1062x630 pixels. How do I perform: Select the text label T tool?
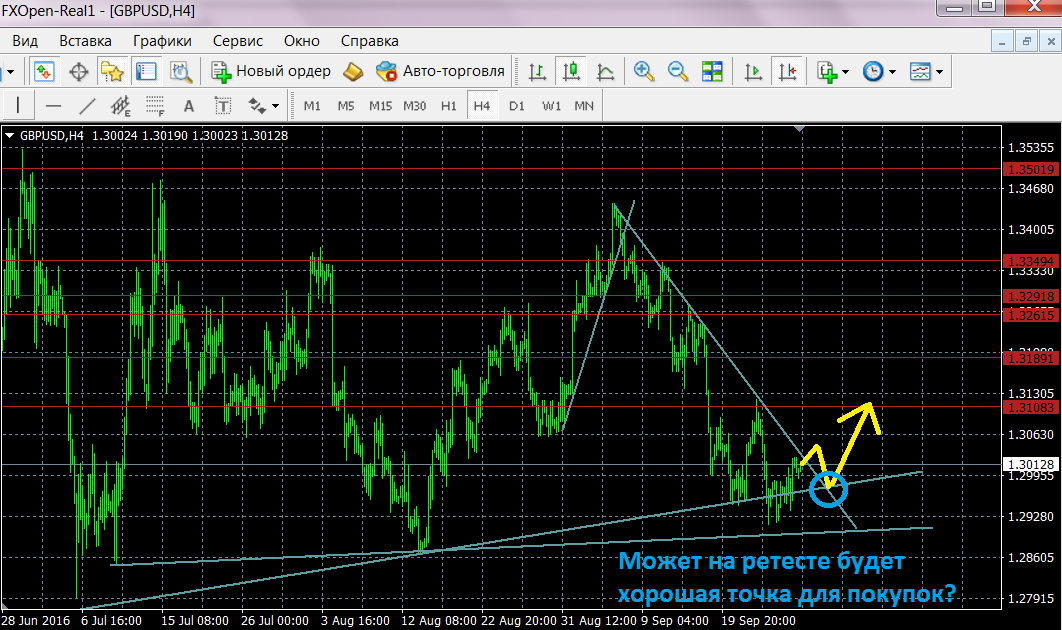pos(223,106)
